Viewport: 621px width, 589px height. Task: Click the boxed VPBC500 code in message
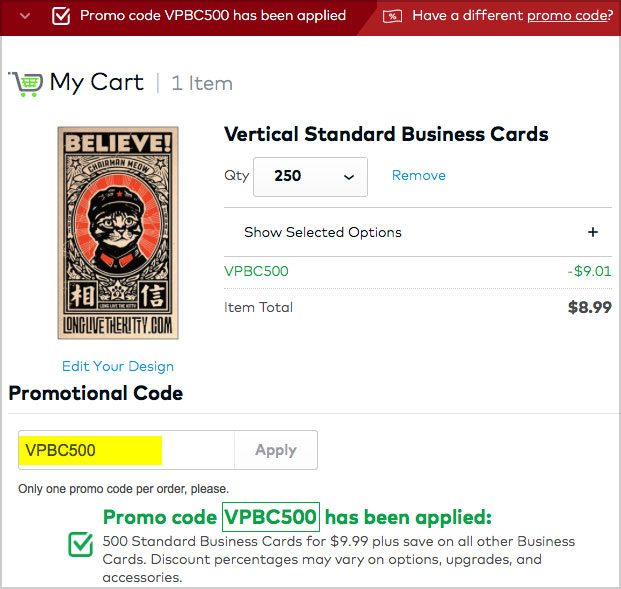[271, 517]
